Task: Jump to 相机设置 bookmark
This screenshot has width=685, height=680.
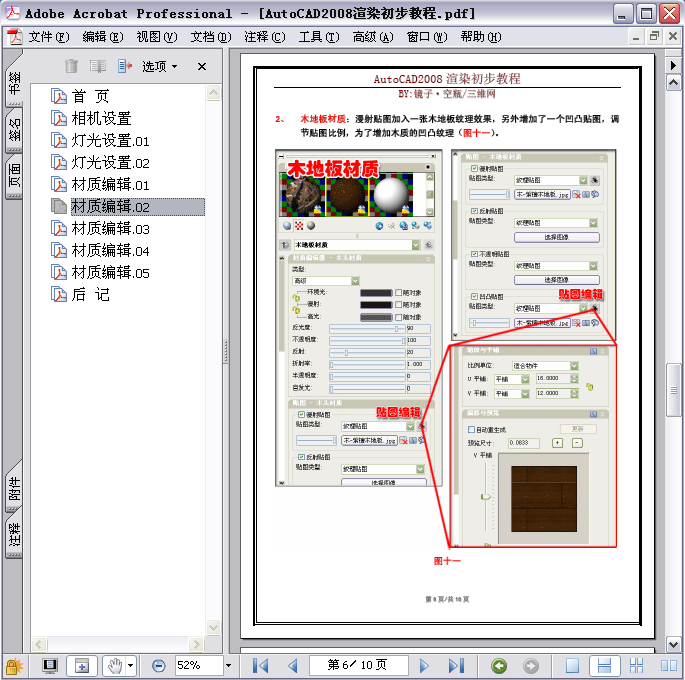Action: pyautogui.click(x=101, y=118)
